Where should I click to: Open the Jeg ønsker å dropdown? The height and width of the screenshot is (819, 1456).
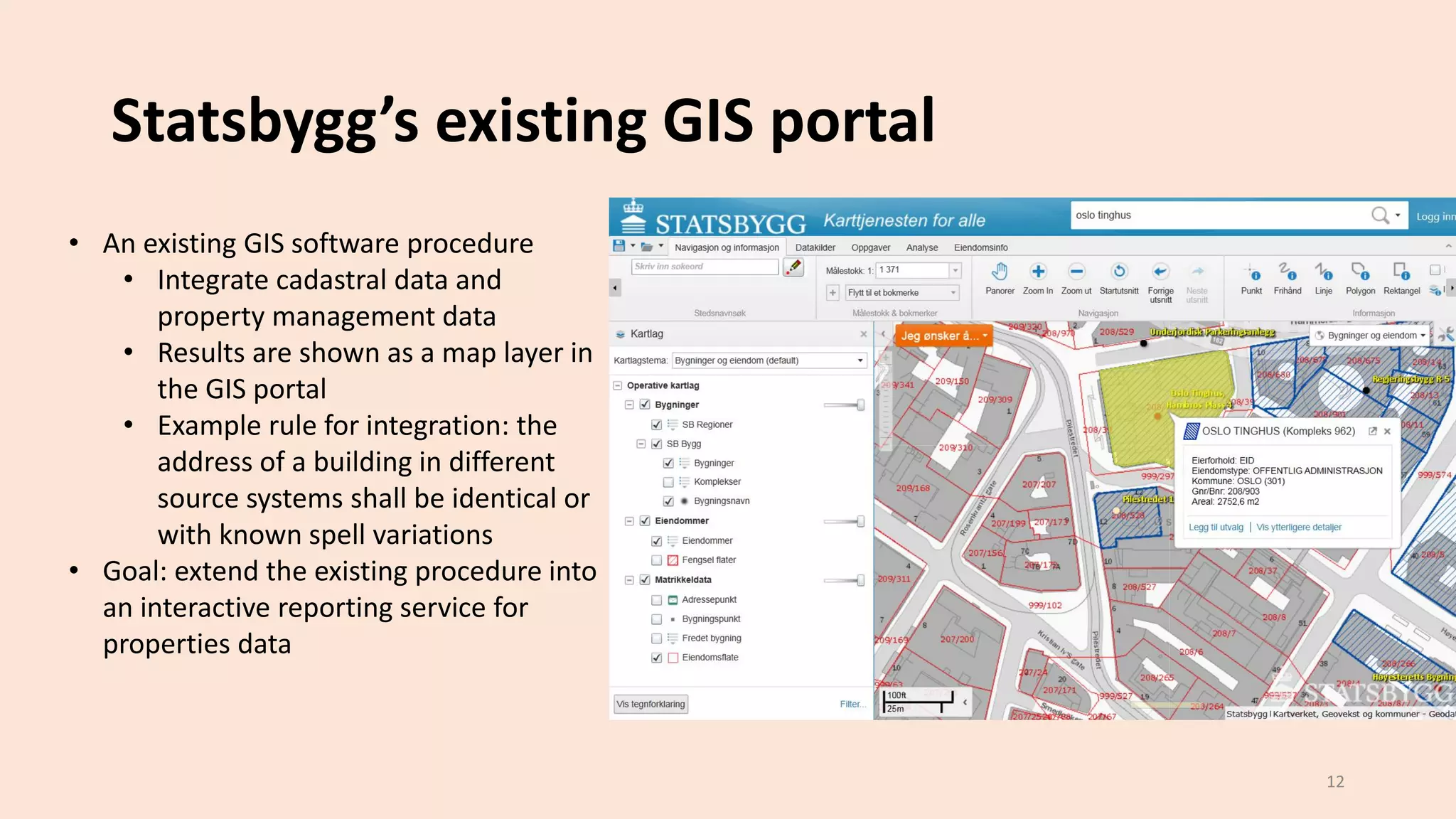pyautogui.click(x=943, y=336)
